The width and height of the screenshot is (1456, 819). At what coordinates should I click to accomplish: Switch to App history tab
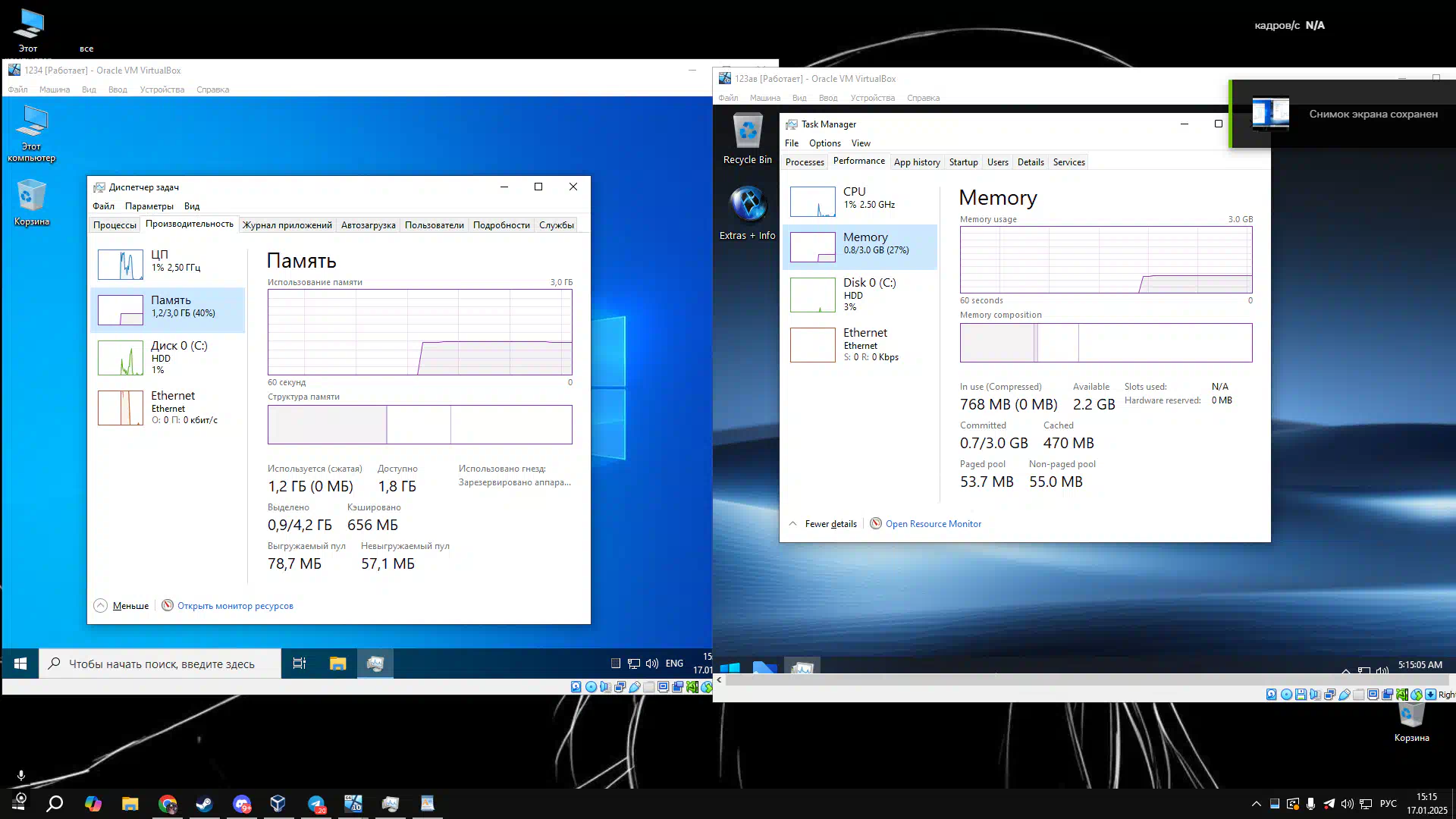coord(917,162)
